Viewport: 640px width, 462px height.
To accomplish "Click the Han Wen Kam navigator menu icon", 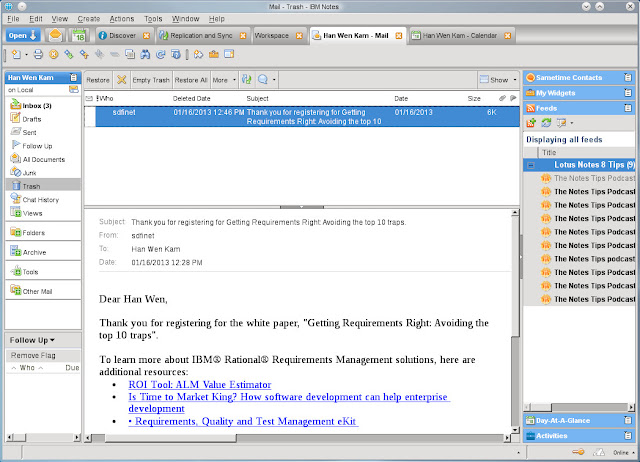I will pyautogui.click(x=73, y=77).
